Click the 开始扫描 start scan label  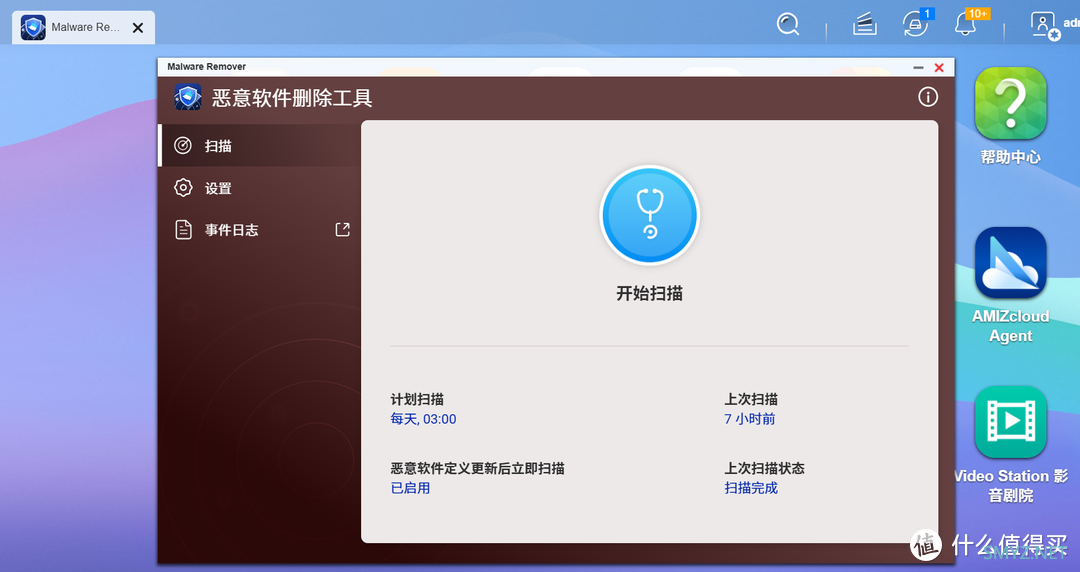[650, 294]
